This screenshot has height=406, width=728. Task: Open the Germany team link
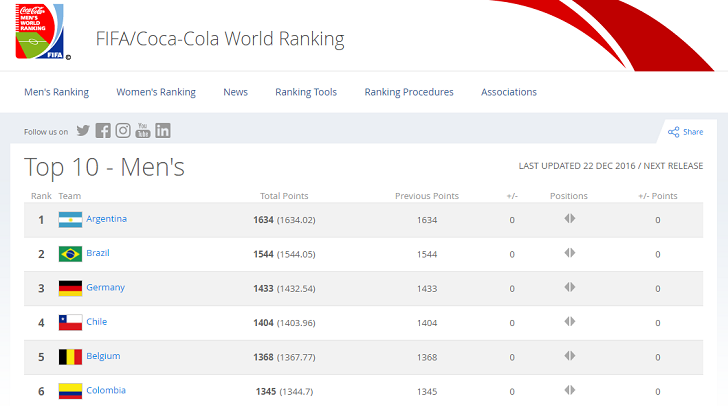[105, 288]
